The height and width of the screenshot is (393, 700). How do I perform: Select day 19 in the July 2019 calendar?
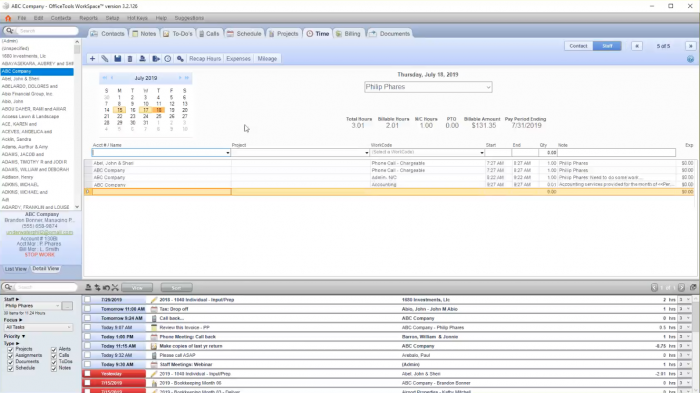[x=171, y=110]
